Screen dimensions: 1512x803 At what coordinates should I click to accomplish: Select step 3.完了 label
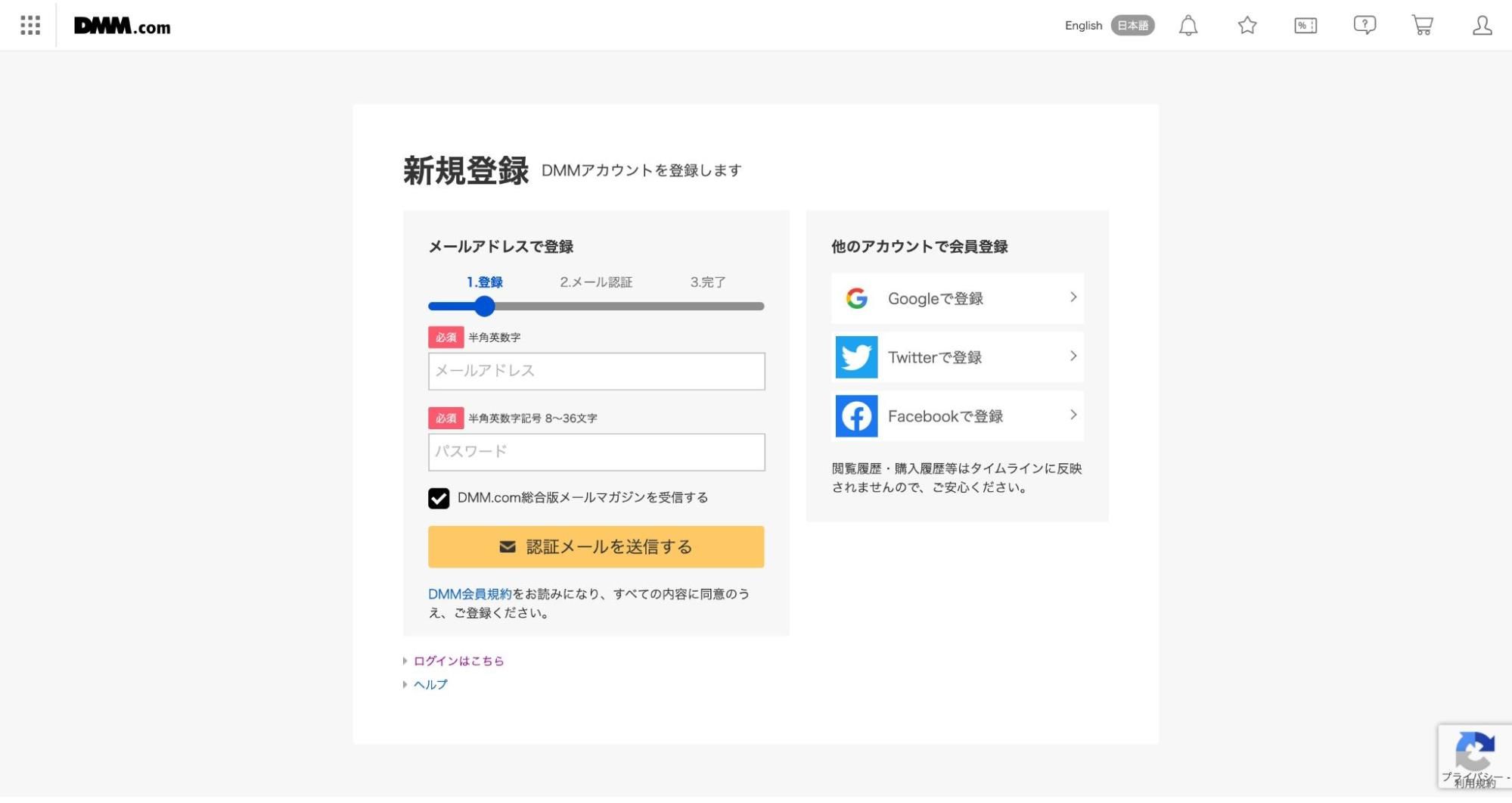click(707, 282)
